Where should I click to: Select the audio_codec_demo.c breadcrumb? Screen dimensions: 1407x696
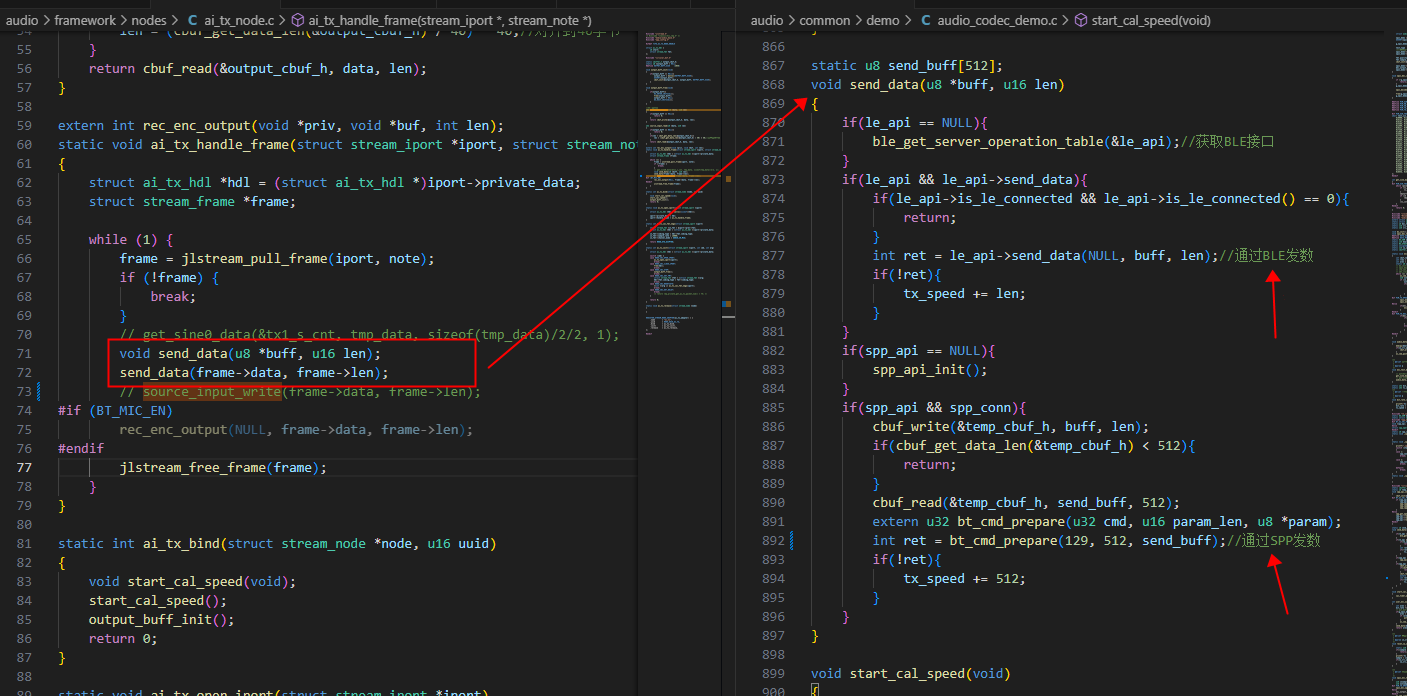tap(996, 20)
